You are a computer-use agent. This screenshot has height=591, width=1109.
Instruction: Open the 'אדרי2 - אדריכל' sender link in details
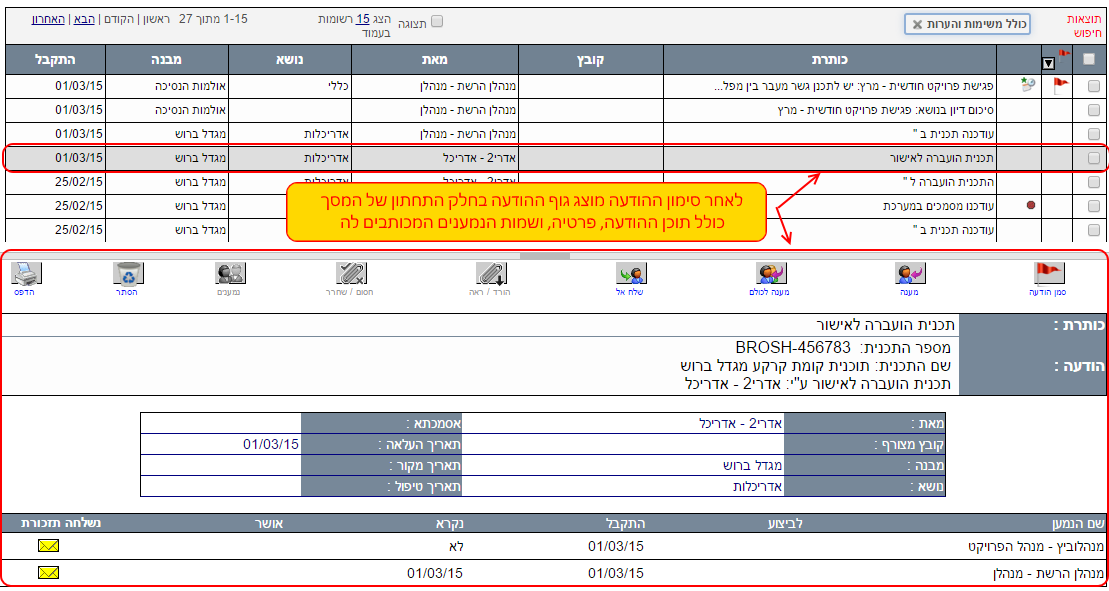pyautogui.click(x=740, y=423)
